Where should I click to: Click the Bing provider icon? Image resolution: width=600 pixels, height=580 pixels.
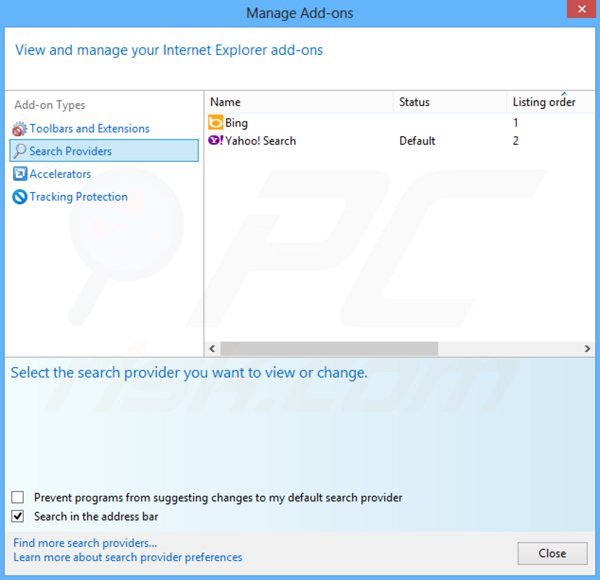(x=215, y=122)
